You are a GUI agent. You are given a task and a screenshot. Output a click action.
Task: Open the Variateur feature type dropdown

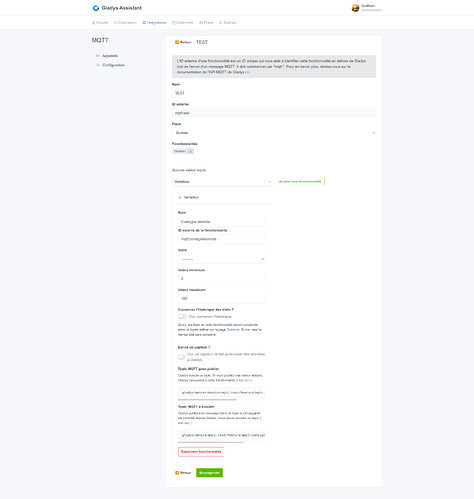(x=223, y=182)
